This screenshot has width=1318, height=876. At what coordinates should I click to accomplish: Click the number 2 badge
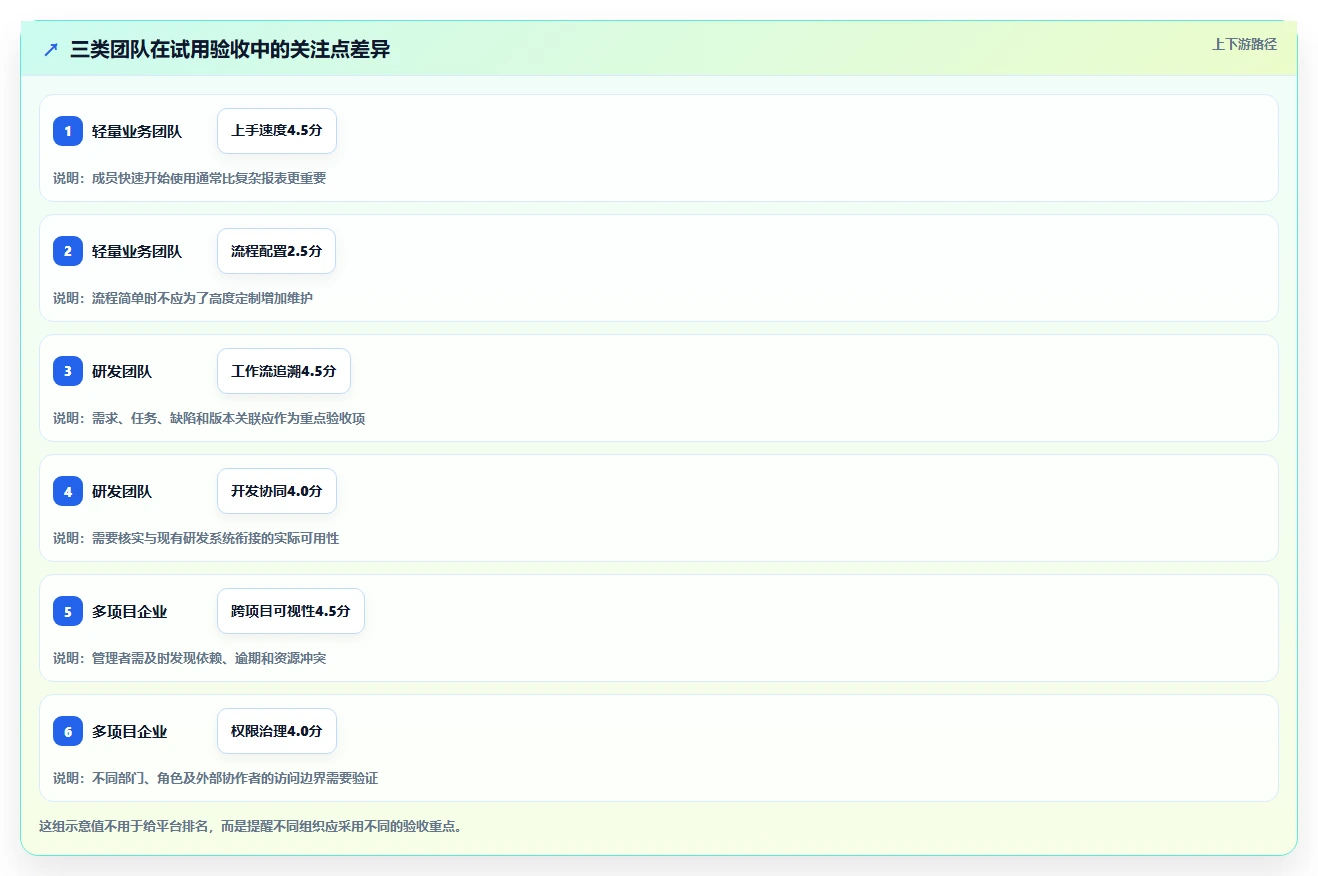tap(68, 251)
